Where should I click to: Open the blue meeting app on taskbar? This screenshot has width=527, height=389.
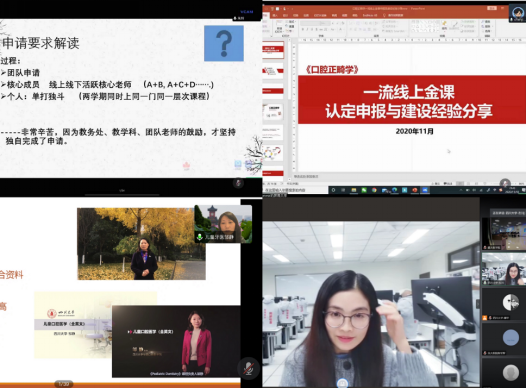425,190
